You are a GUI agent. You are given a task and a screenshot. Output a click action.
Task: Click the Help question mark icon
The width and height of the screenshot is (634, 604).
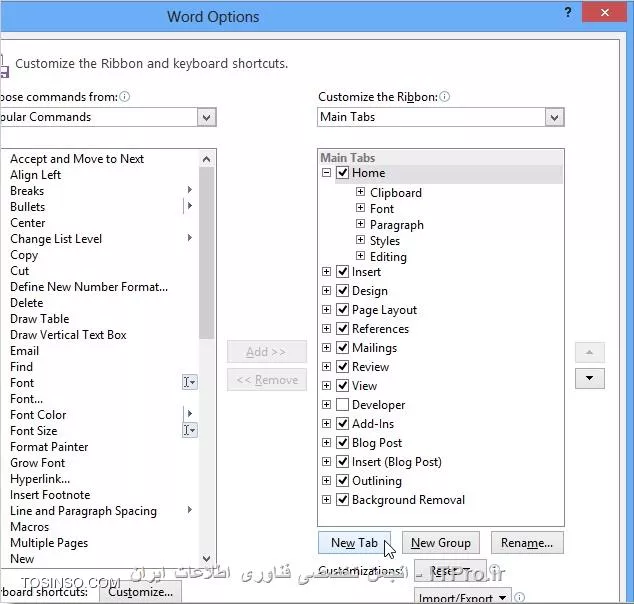[x=568, y=13]
